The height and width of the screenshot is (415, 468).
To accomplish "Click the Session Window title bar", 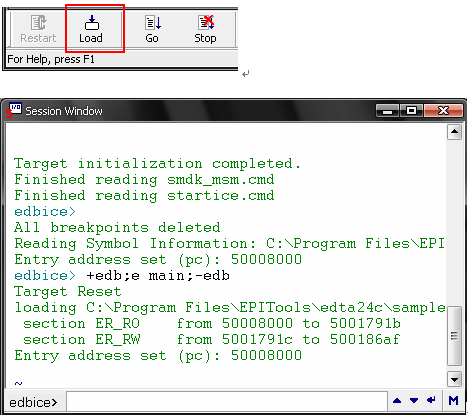I will (233, 111).
